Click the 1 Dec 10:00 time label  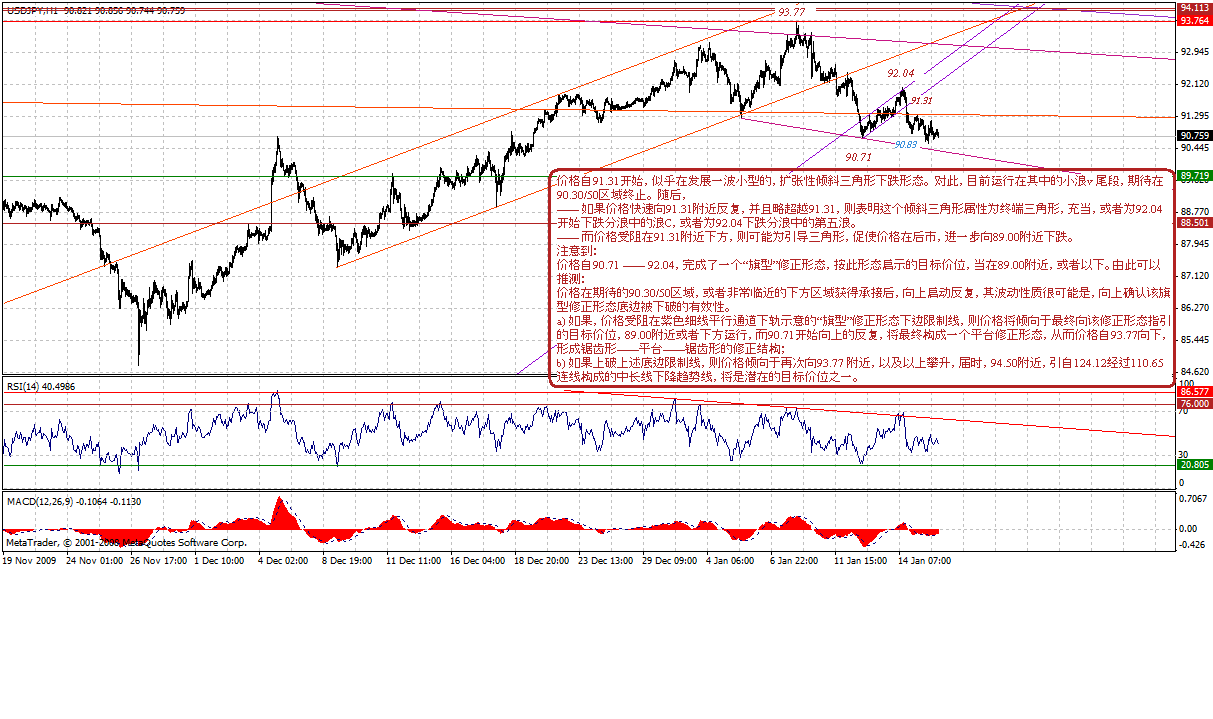pos(220,562)
